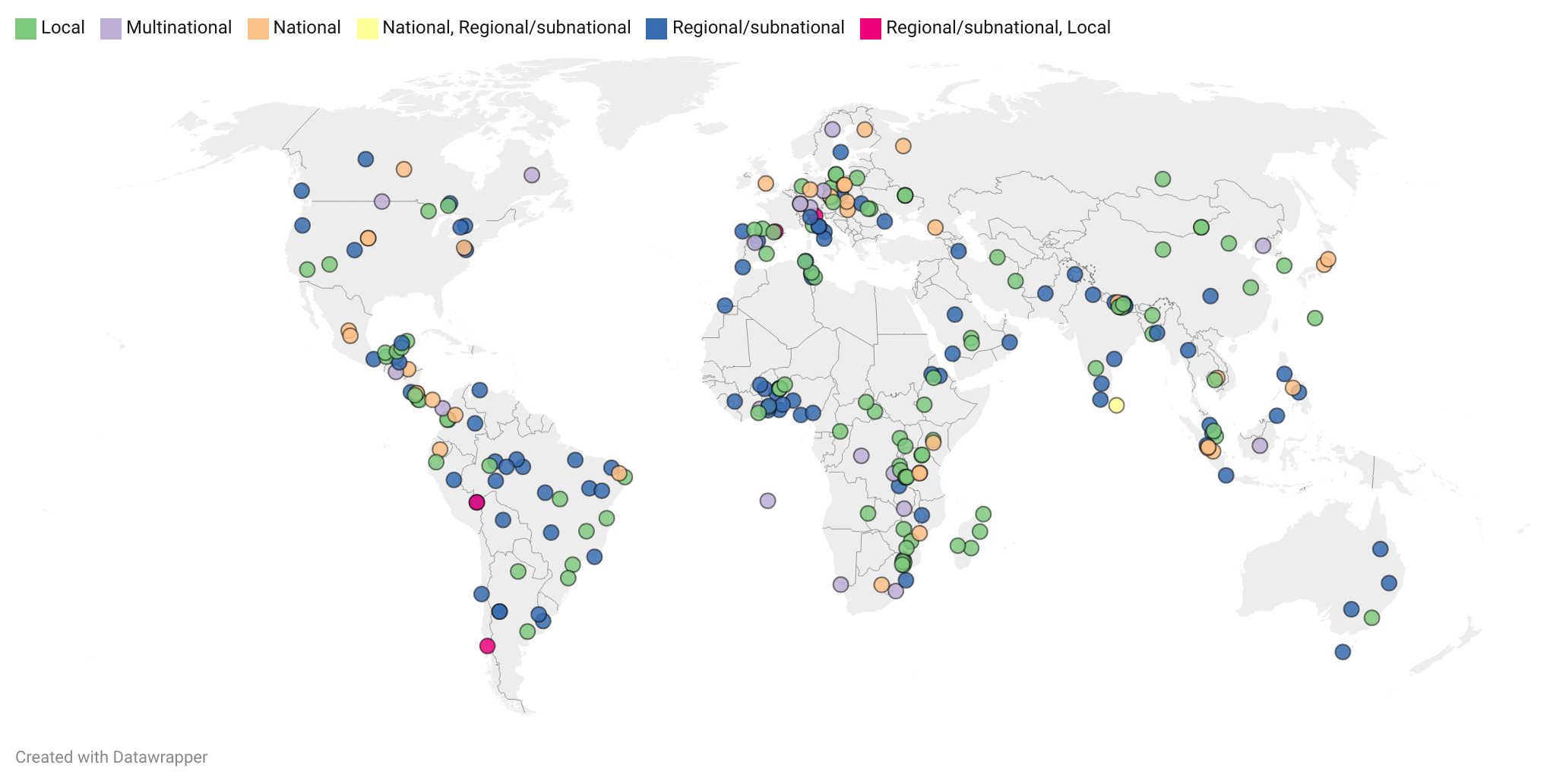Click the blue Regional/subnational legend swatch
The image size is (1550, 784).
[656, 29]
